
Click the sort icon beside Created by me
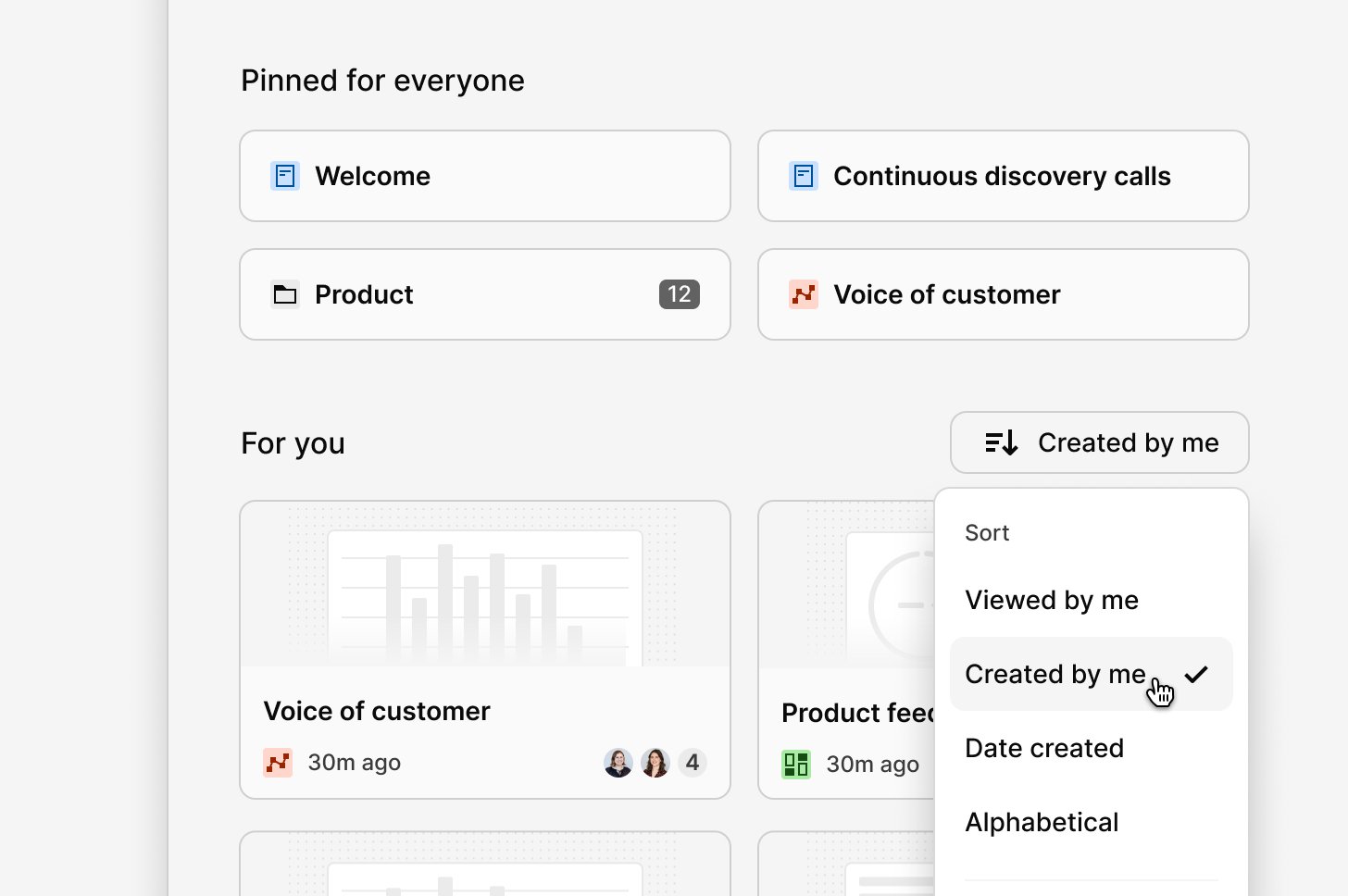(x=1002, y=442)
